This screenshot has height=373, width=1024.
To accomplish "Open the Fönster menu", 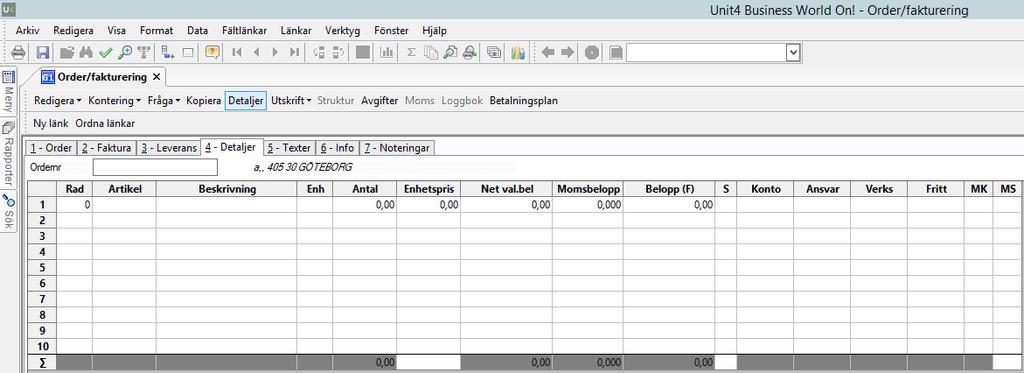I will [391, 31].
